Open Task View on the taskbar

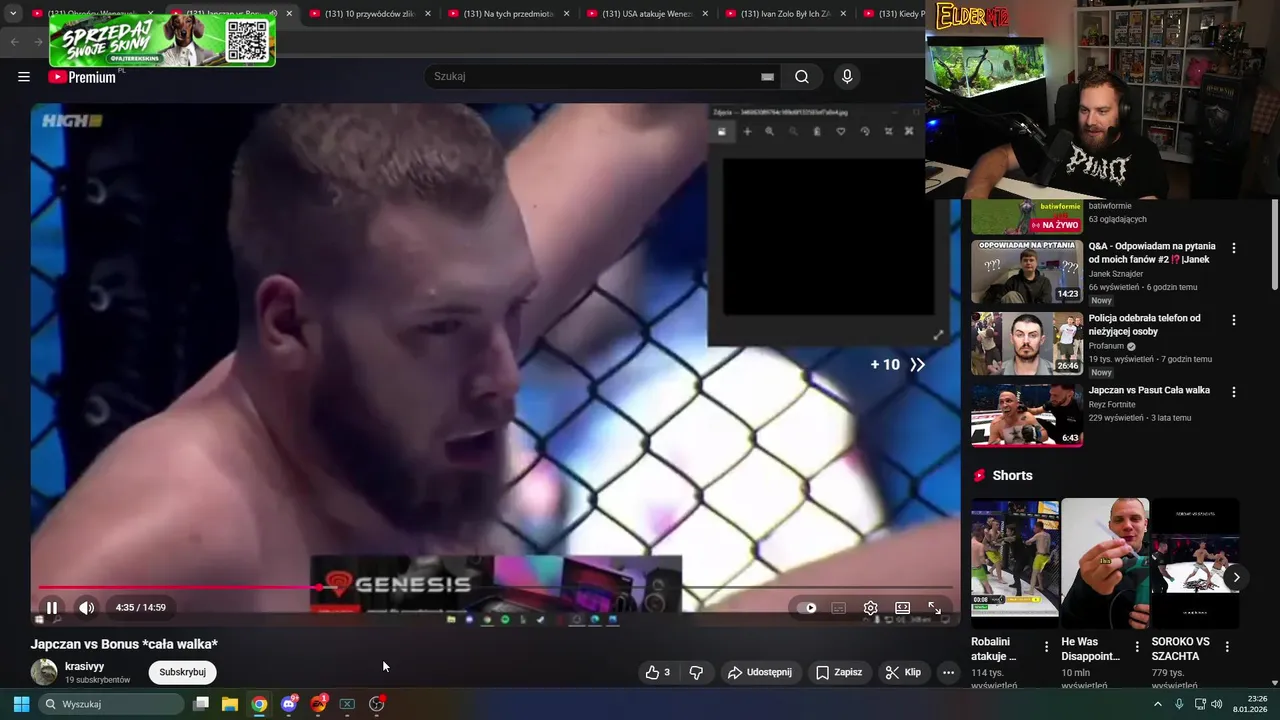coord(201,704)
